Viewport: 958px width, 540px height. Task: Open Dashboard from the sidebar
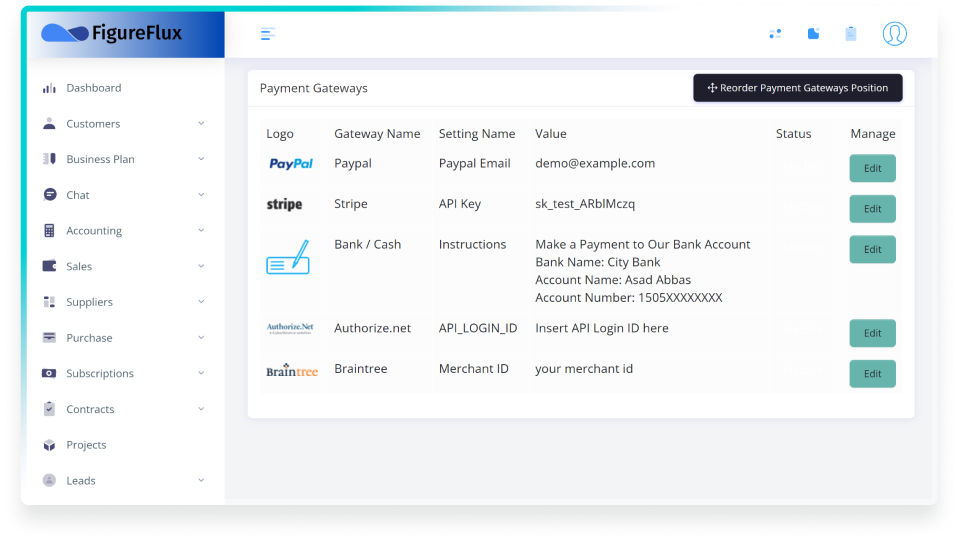click(x=93, y=88)
